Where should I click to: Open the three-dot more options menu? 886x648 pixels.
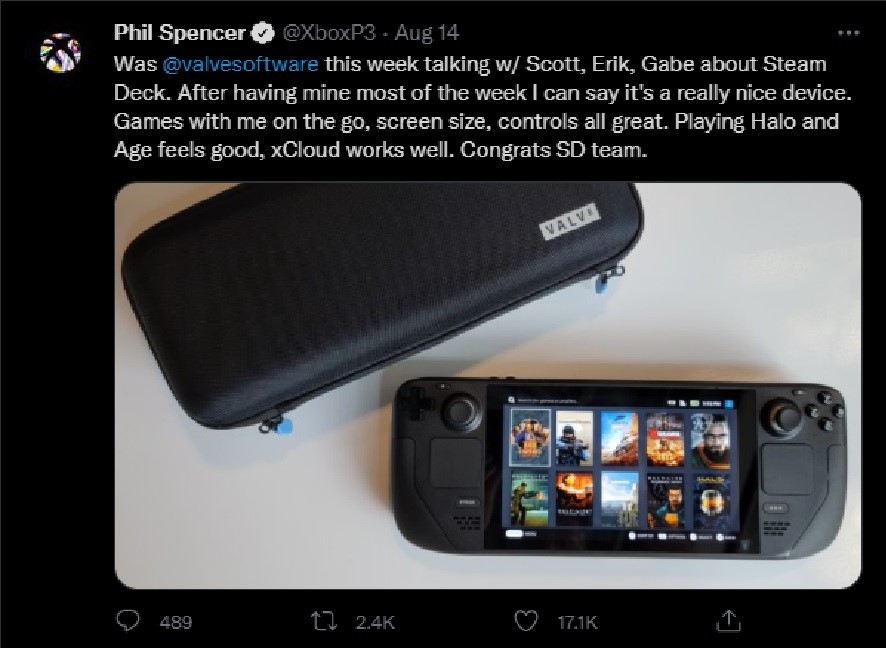[848, 33]
